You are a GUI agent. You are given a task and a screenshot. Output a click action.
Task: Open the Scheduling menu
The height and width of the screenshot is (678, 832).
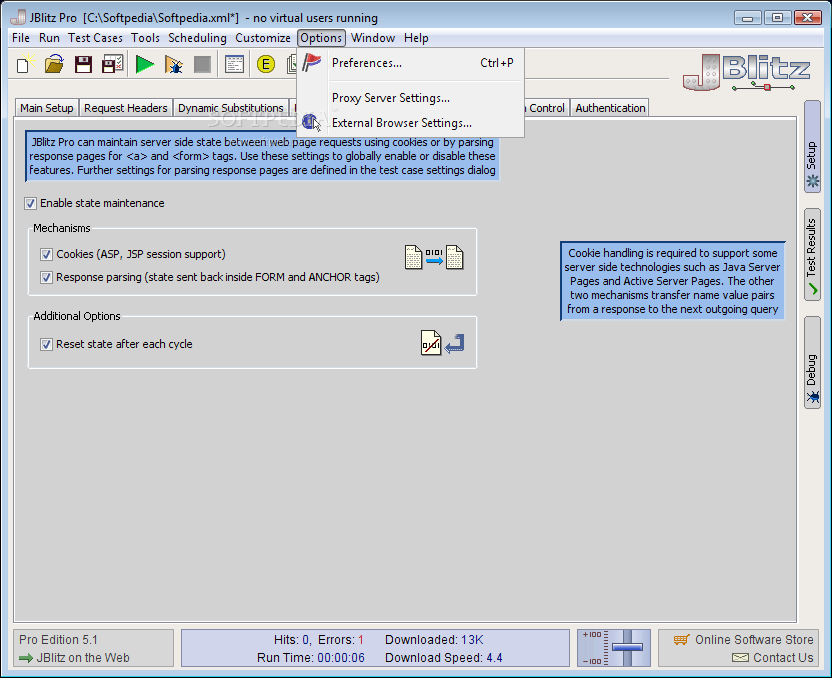(x=197, y=38)
